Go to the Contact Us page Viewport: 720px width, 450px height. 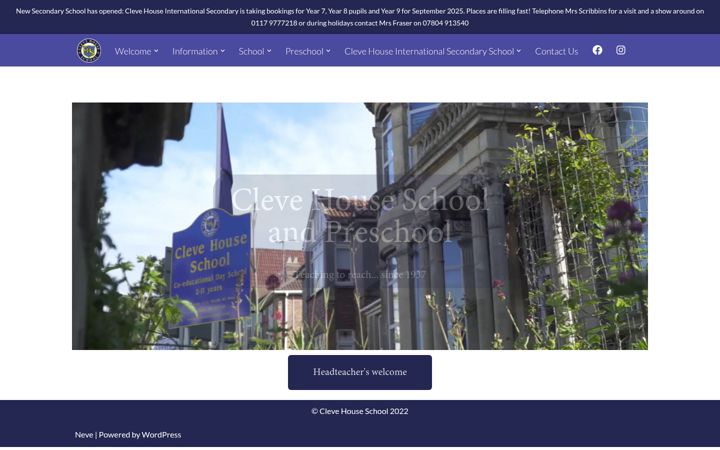click(556, 51)
